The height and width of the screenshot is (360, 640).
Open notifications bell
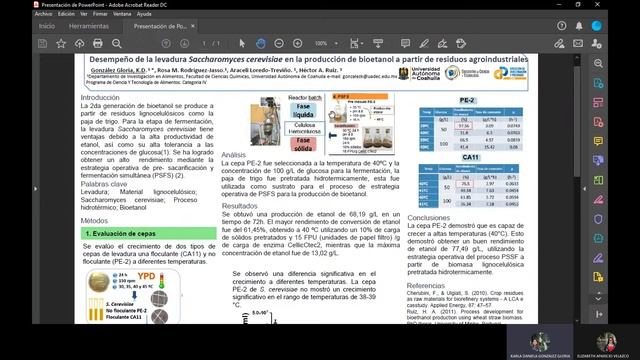(579, 26)
